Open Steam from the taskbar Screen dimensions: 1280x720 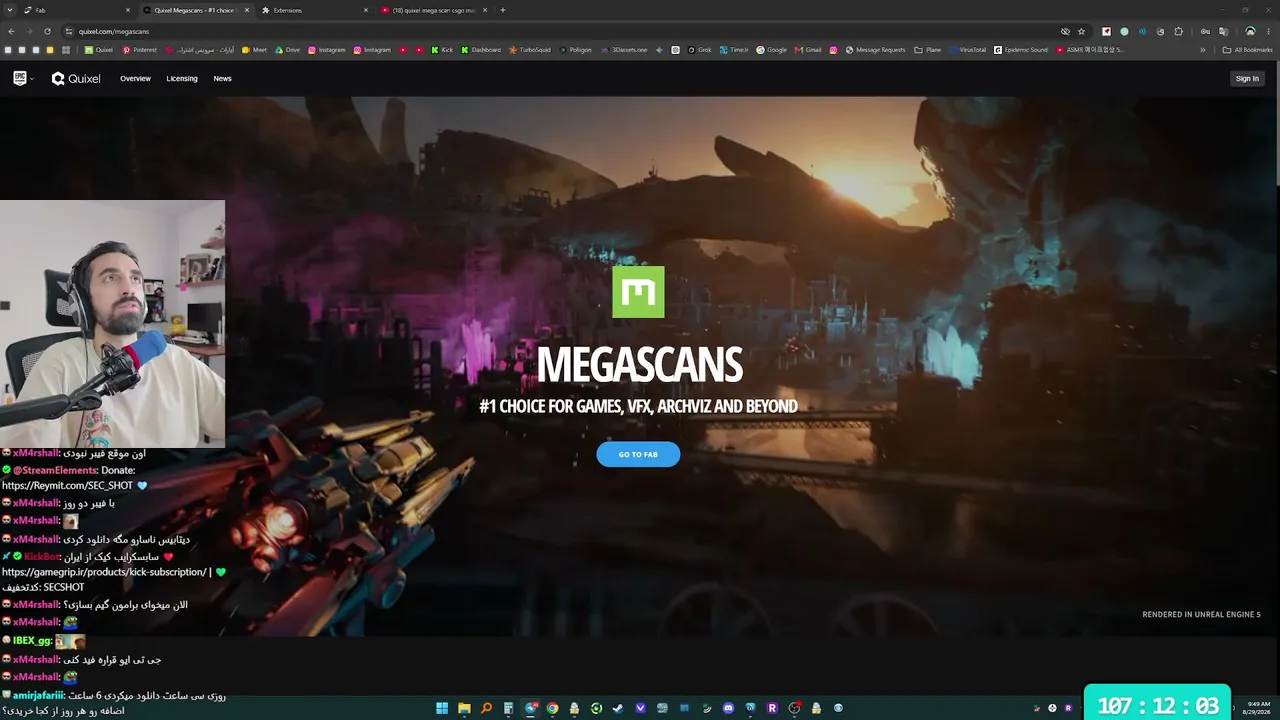click(x=618, y=708)
